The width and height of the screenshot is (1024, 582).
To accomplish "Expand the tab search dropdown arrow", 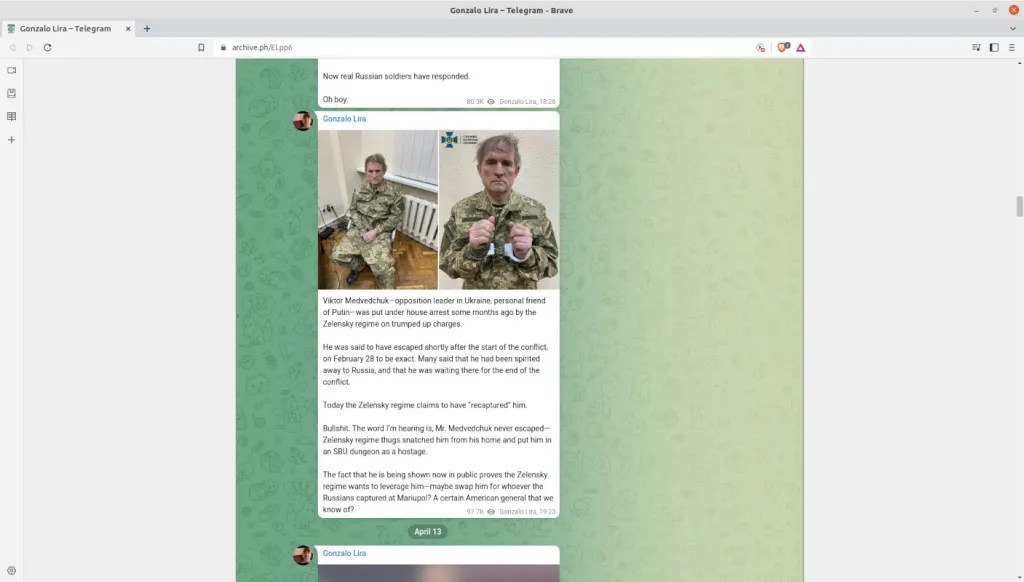I will pos(1013,29).
